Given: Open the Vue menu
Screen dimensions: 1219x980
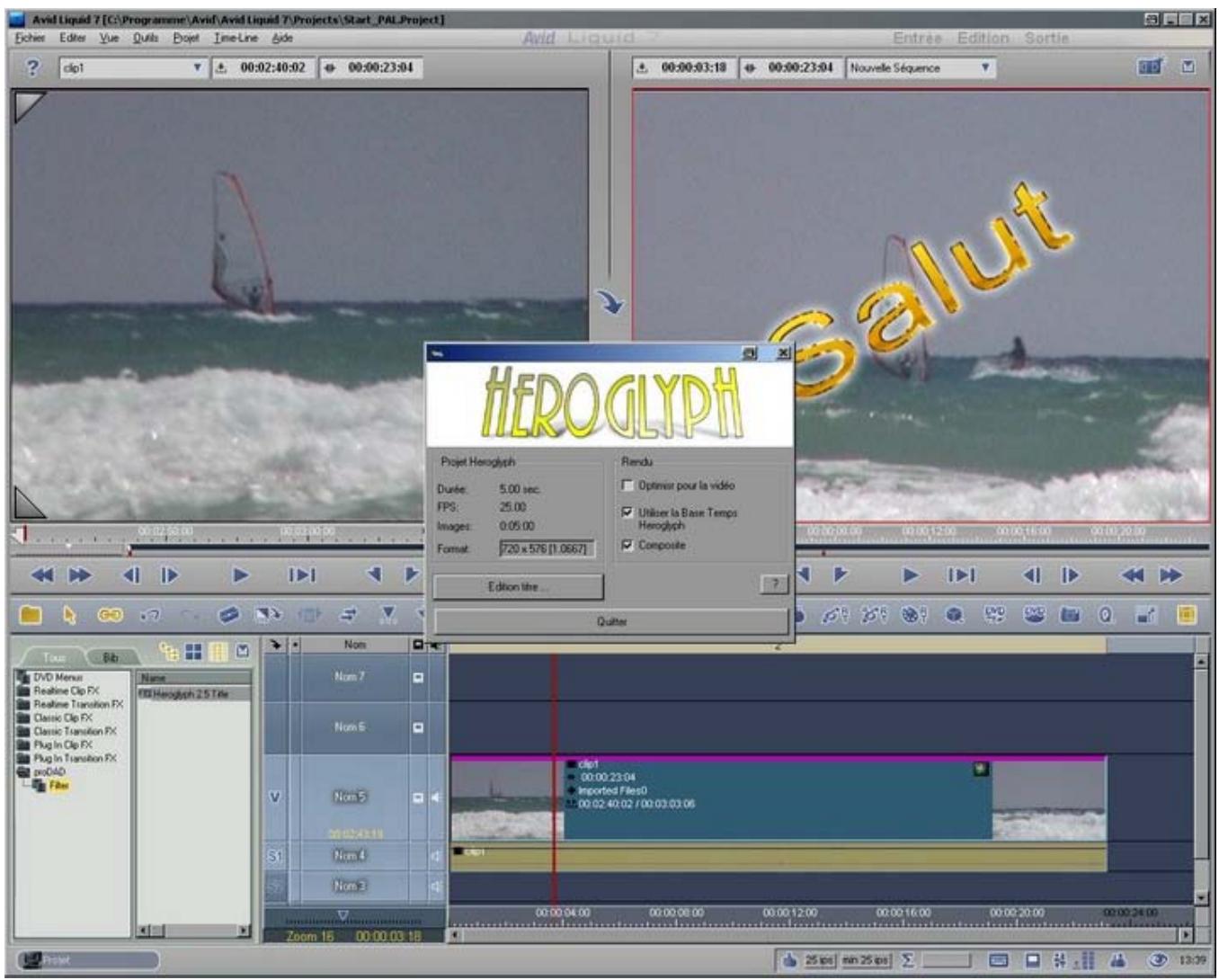Looking at the screenshot, I should point(110,38).
